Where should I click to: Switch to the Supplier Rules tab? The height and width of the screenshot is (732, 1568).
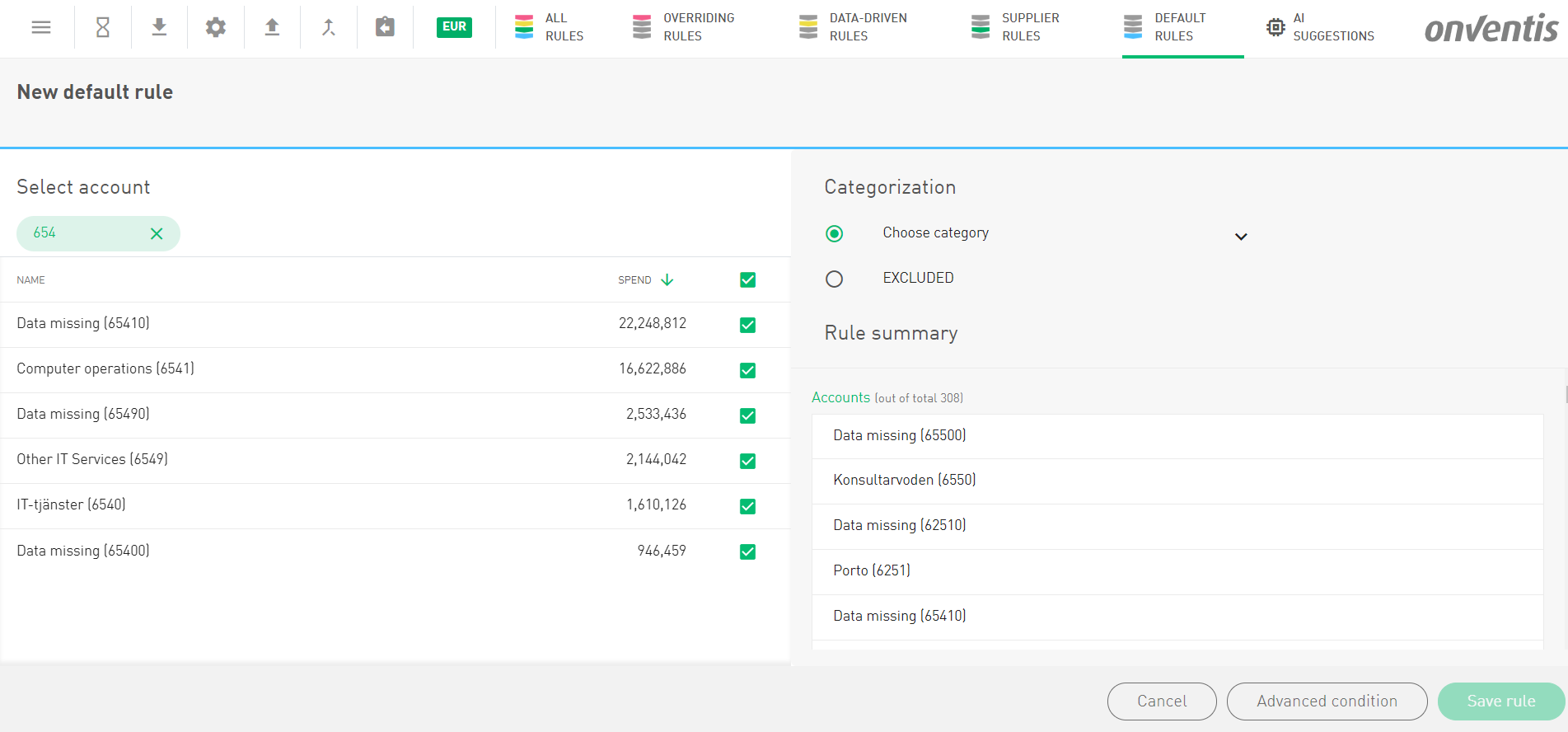point(1015,27)
